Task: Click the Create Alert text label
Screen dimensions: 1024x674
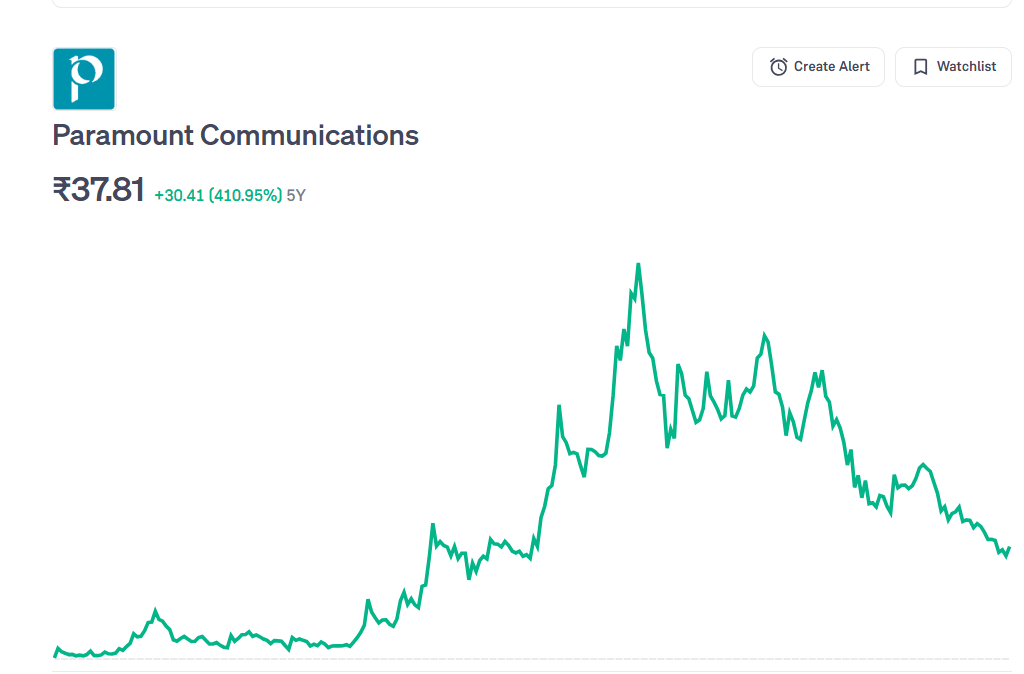Action: point(831,67)
